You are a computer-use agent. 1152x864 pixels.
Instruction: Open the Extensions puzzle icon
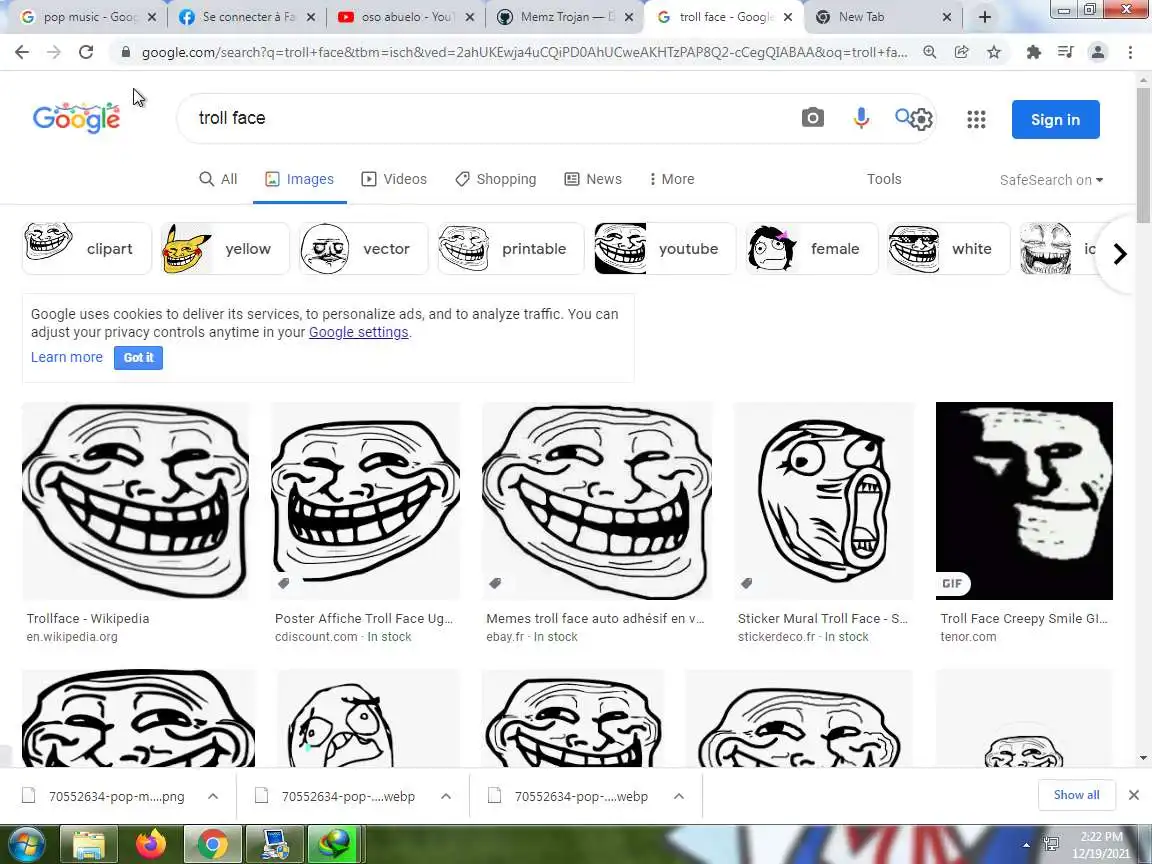coord(1034,52)
